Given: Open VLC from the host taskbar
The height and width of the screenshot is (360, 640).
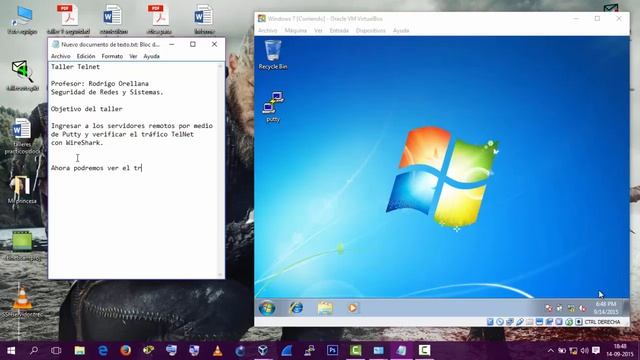Looking at the screenshot, I should coord(218,351).
